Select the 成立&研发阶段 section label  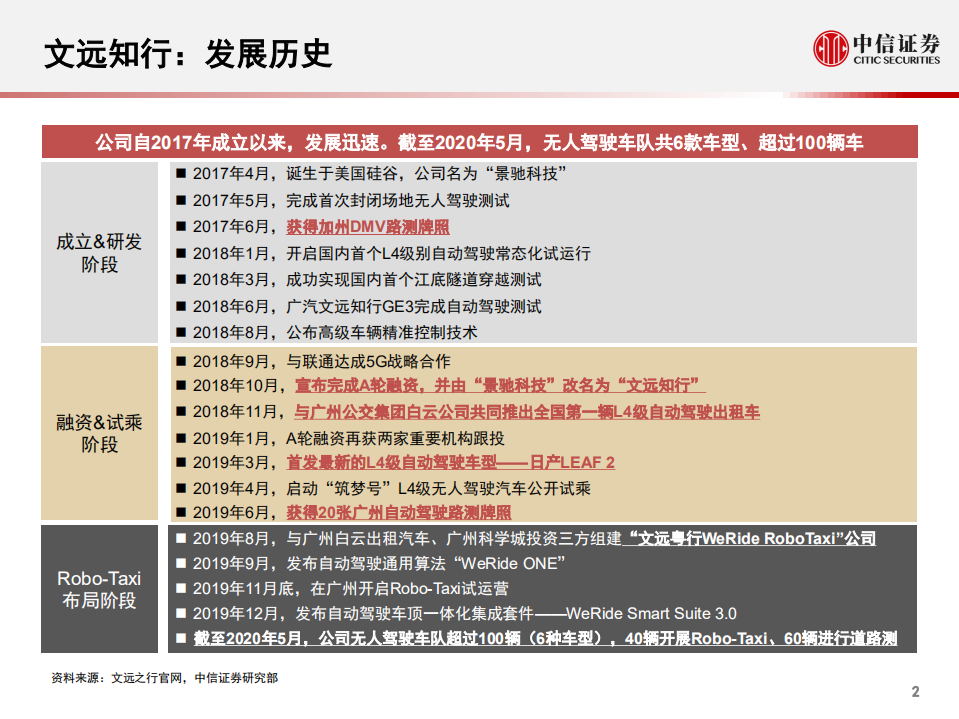click(x=98, y=253)
